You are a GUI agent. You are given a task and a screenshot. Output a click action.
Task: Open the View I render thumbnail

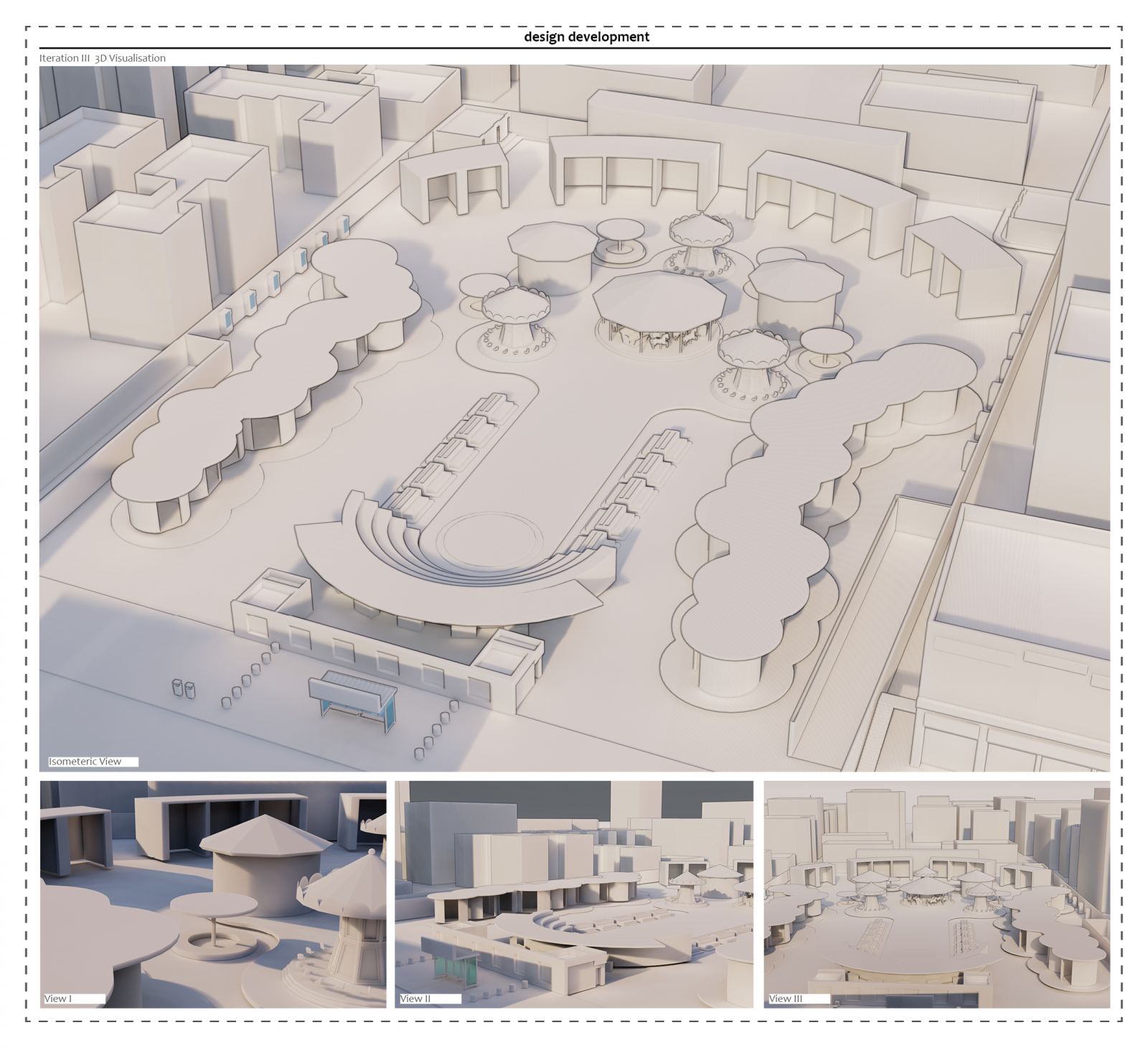(213, 894)
